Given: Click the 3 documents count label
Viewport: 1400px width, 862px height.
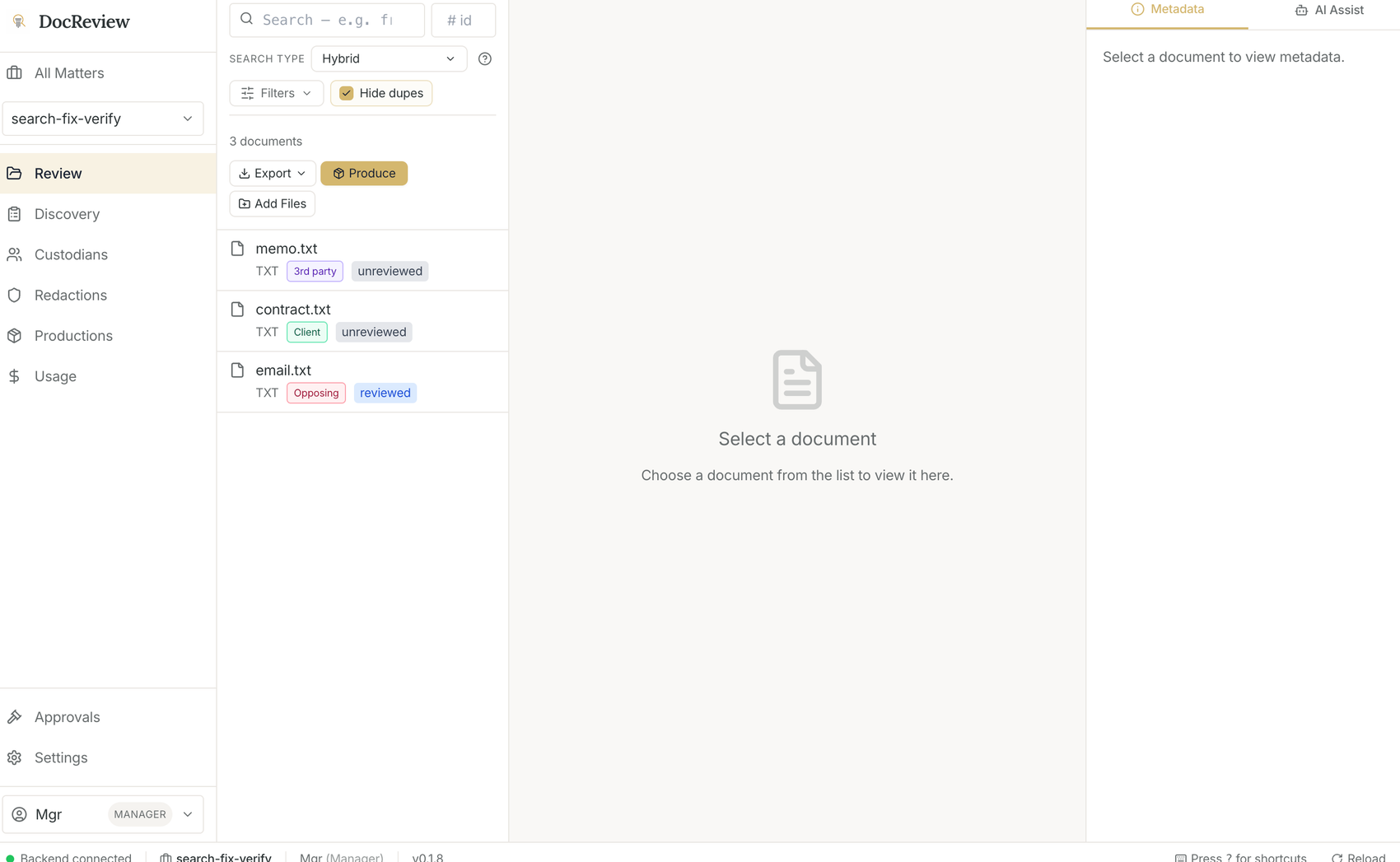Looking at the screenshot, I should coord(266,142).
